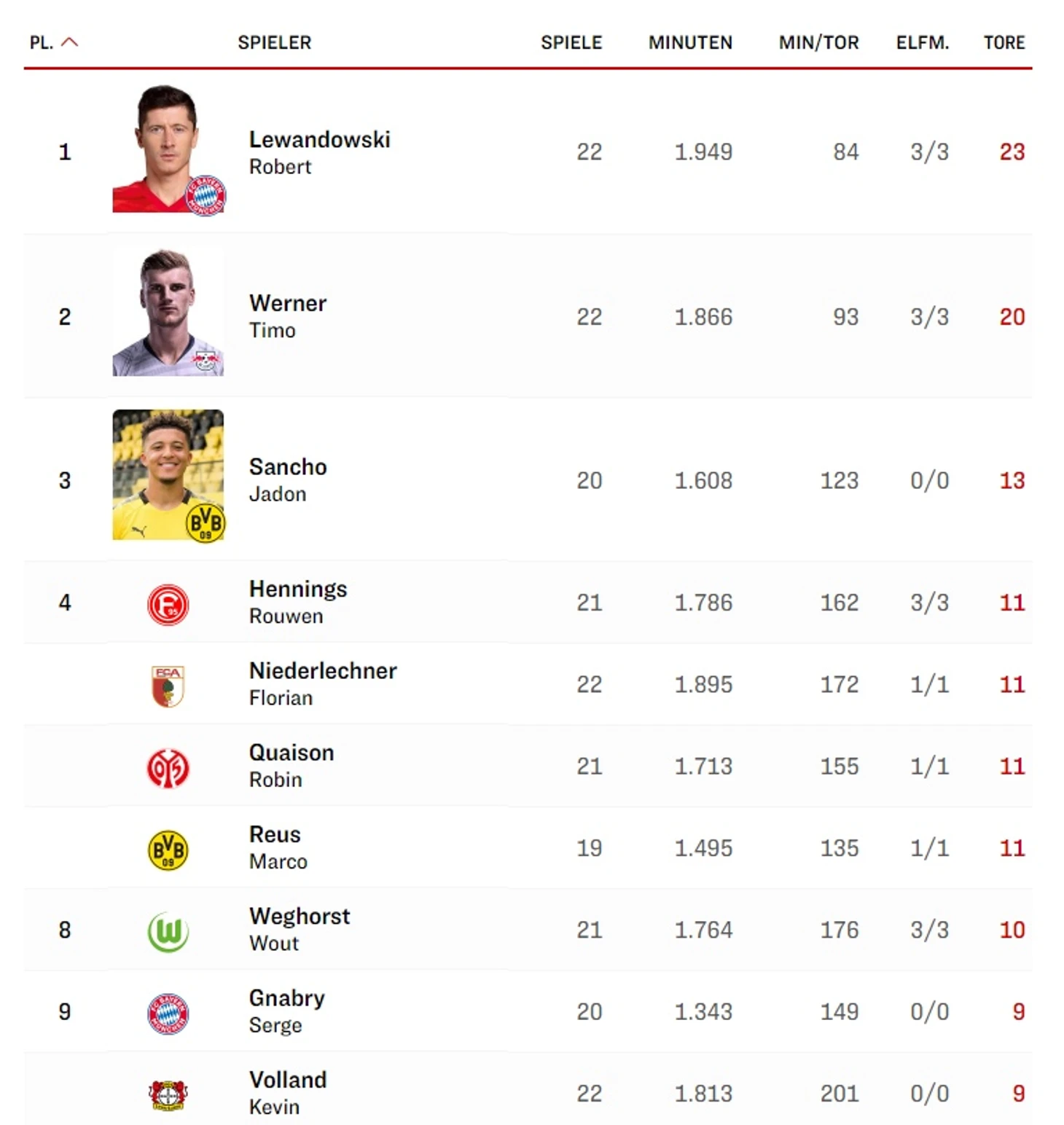Open Robert Lewandowski's player photo
The image size is (1064, 1125).
pyautogui.click(x=168, y=149)
